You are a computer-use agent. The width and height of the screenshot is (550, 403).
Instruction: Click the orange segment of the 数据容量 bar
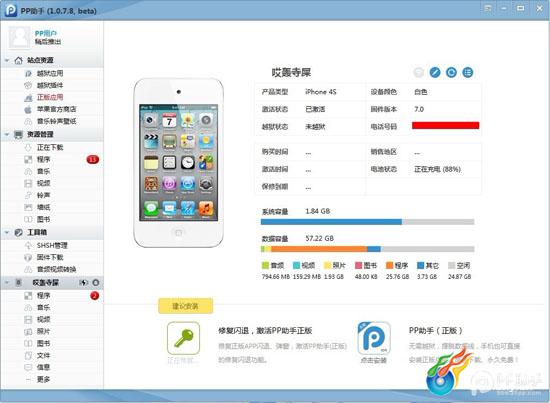319,249
